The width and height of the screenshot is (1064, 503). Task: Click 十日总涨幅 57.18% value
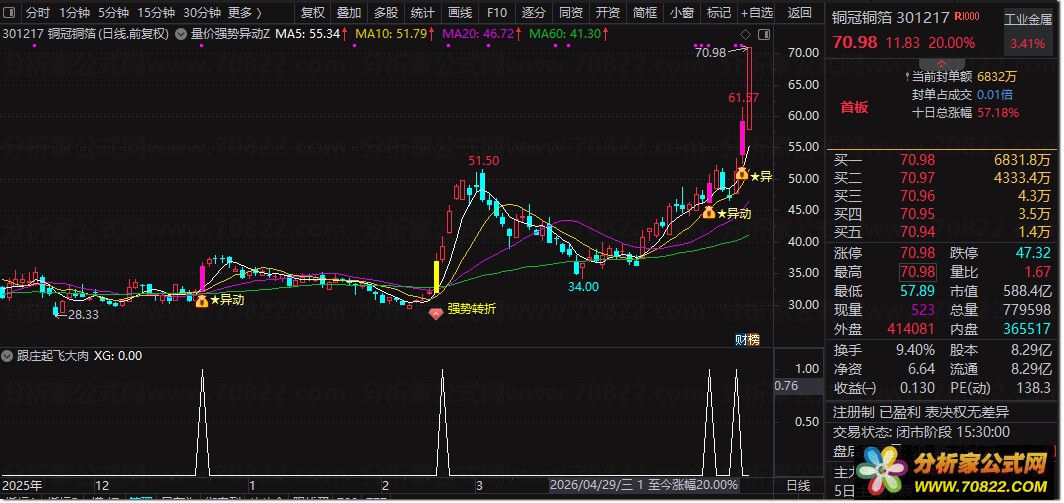[998, 113]
